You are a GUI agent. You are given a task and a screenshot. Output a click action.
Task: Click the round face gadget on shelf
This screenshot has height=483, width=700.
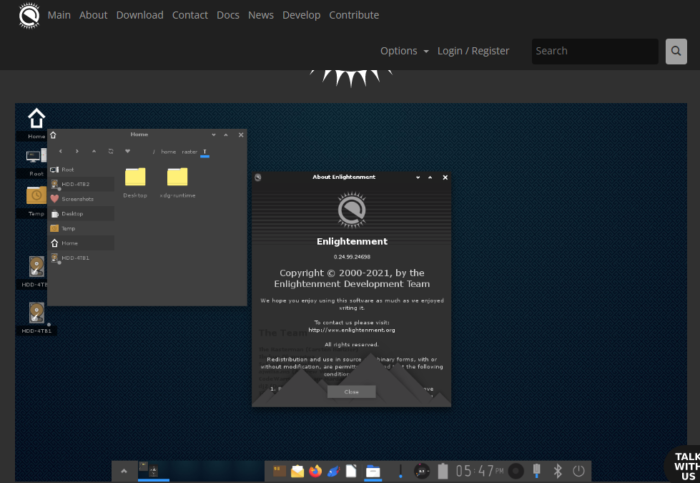[x=421, y=471]
